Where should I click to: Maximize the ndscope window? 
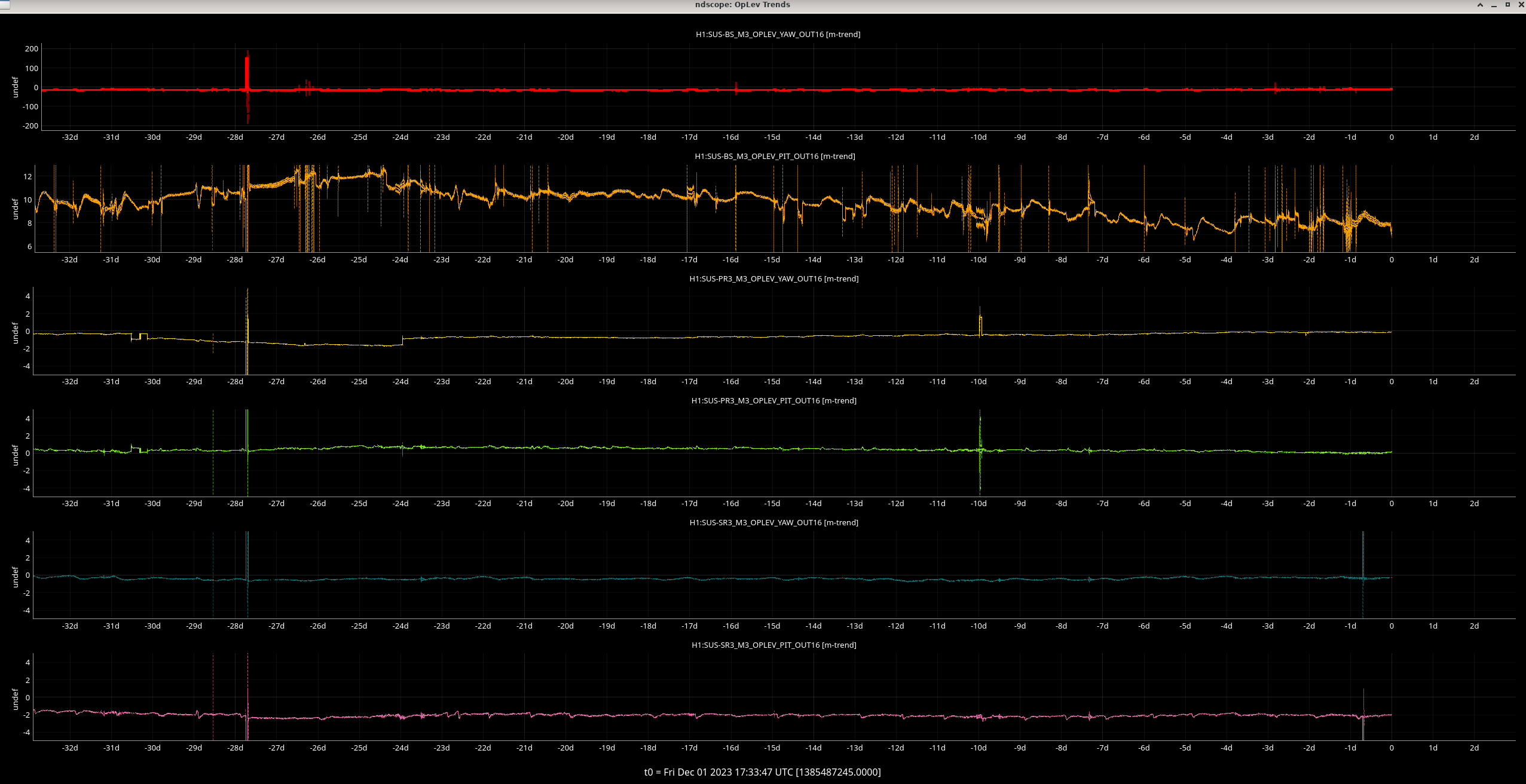[x=1507, y=5]
